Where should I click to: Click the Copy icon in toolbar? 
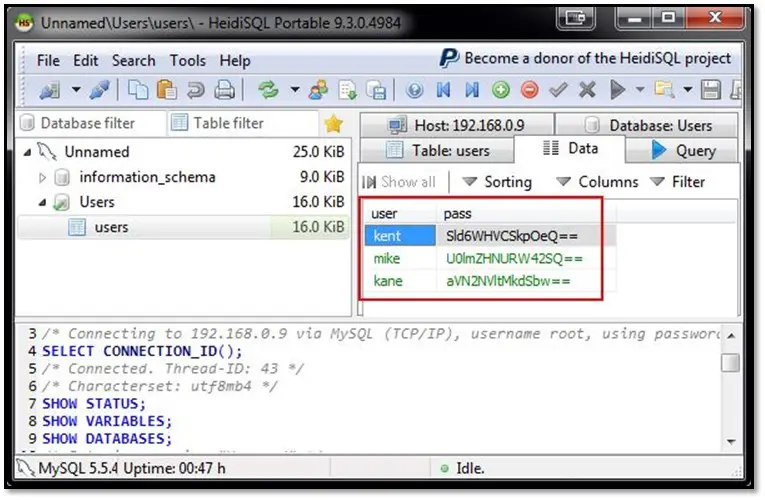[140, 90]
